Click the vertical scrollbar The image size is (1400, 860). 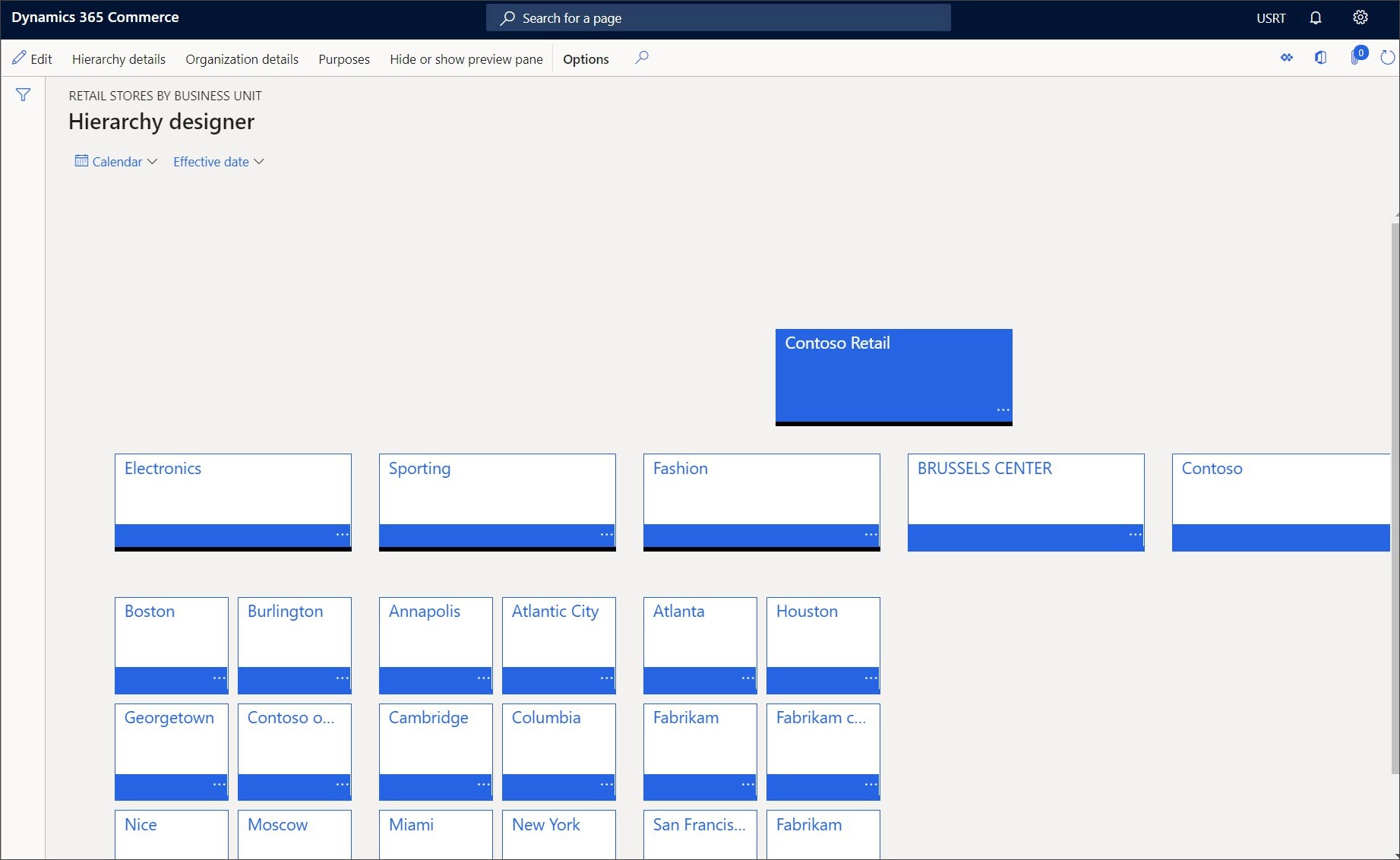tap(1395, 498)
